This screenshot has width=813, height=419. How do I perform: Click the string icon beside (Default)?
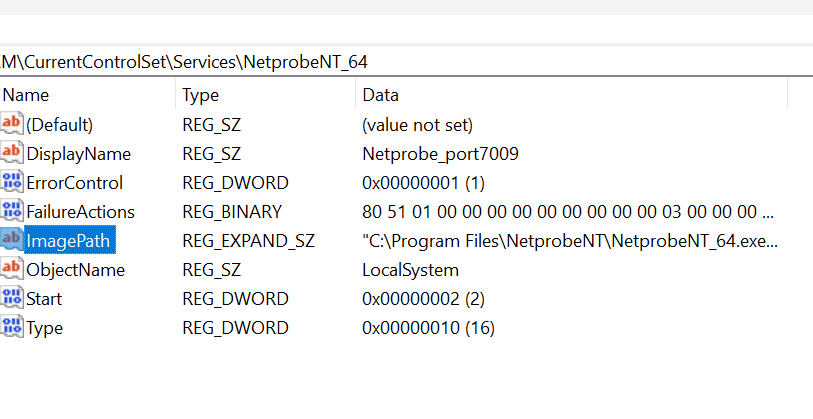pos(12,125)
